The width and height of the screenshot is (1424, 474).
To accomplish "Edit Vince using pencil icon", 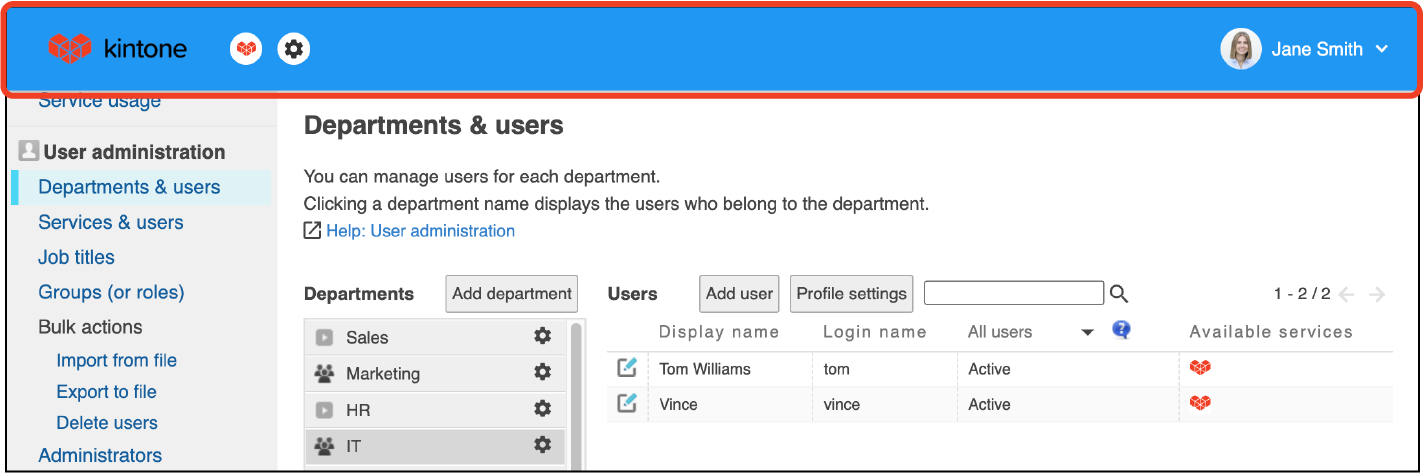I will click(x=627, y=404).
